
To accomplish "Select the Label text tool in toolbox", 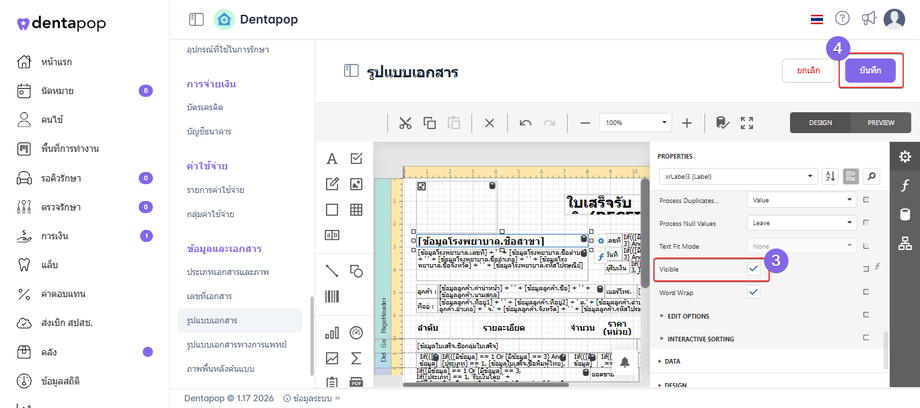I will pyautogui.click(x=332, y=159).
